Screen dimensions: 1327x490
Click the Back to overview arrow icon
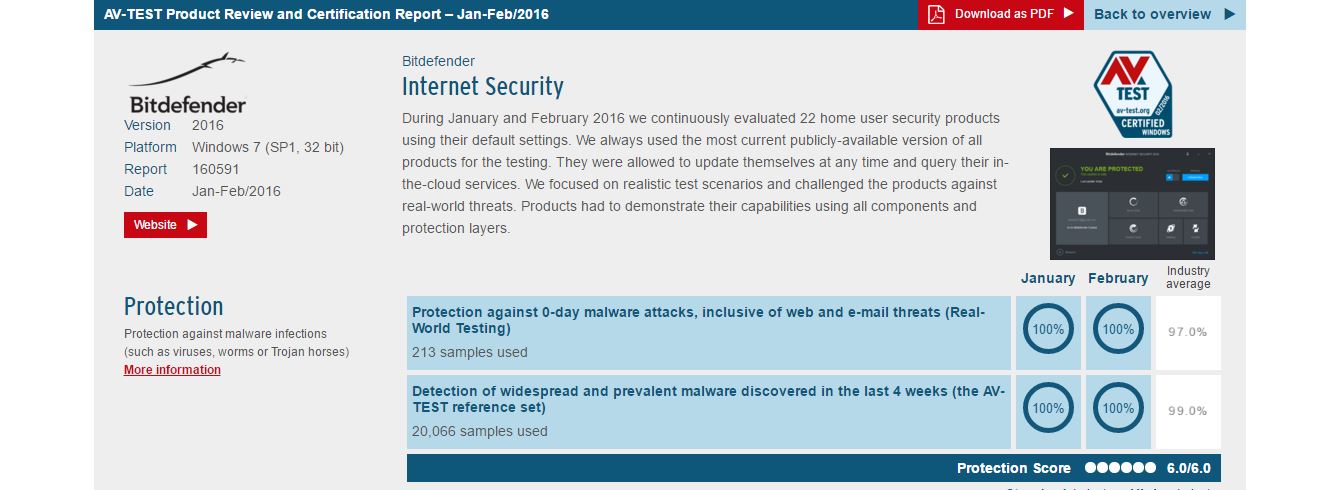(1229, 14)
